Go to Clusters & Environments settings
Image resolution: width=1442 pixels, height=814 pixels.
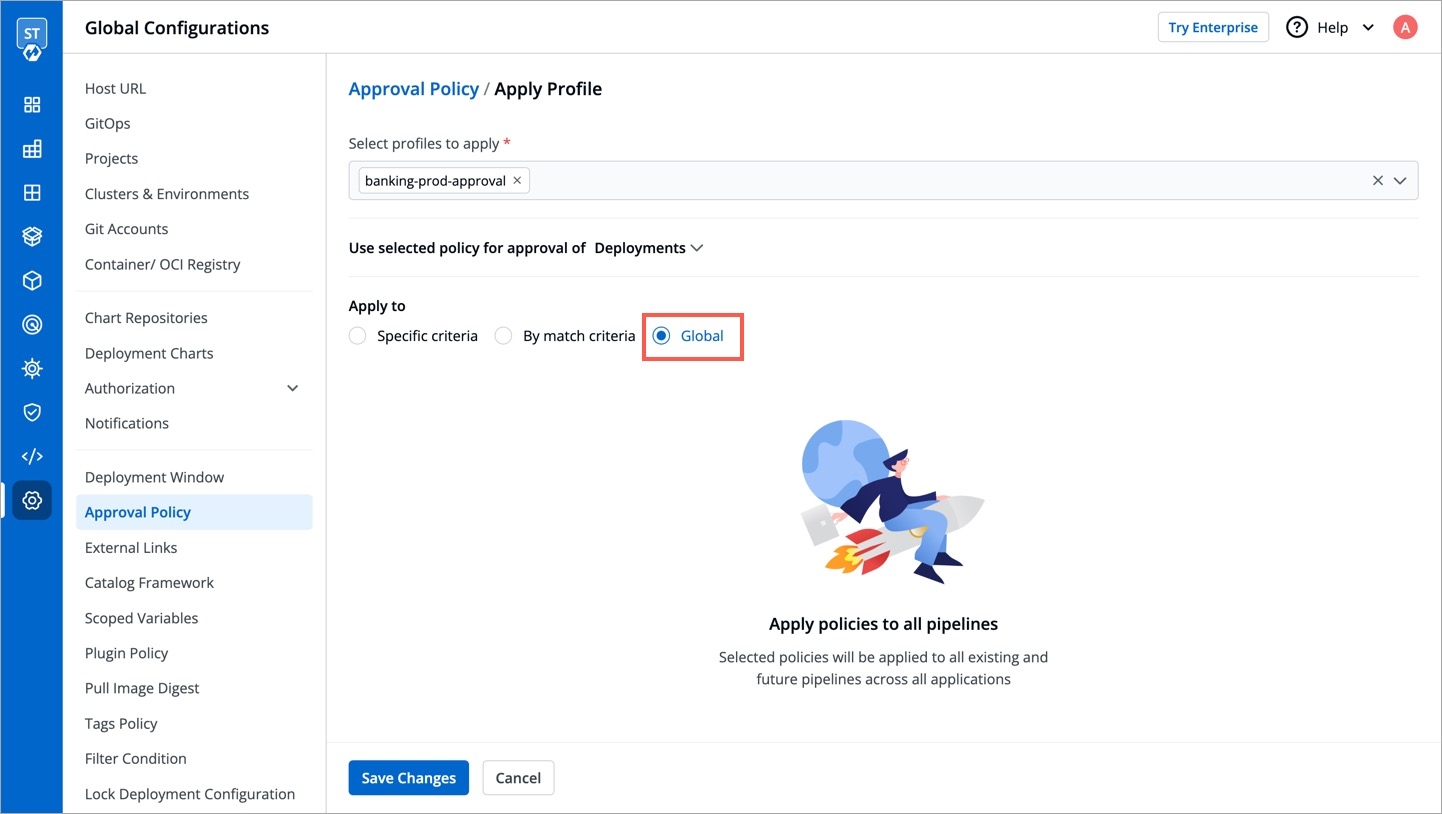click(167, 194)
